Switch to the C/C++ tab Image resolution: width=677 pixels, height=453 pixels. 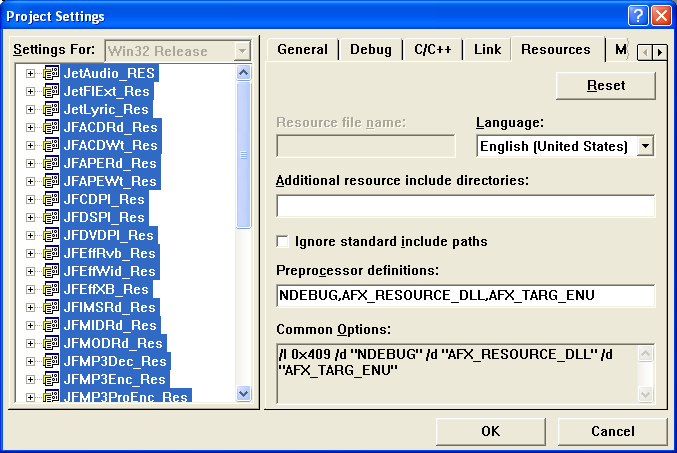(433, 50)
